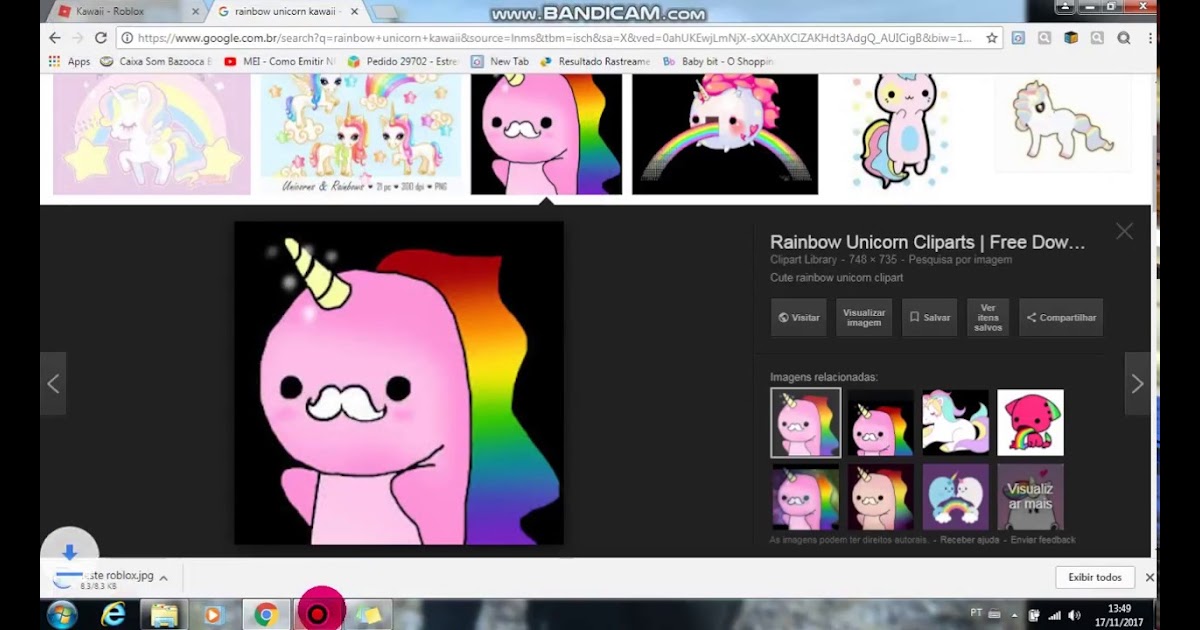Open the large pink unicorn preview image
Image resolution: width=1200 pixels, height=630 pixels.
pos(399,383)
